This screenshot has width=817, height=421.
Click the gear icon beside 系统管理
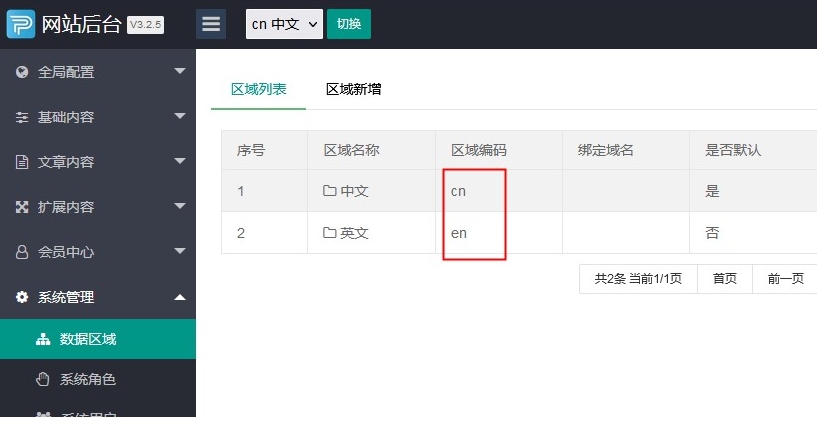click(22, 297)
